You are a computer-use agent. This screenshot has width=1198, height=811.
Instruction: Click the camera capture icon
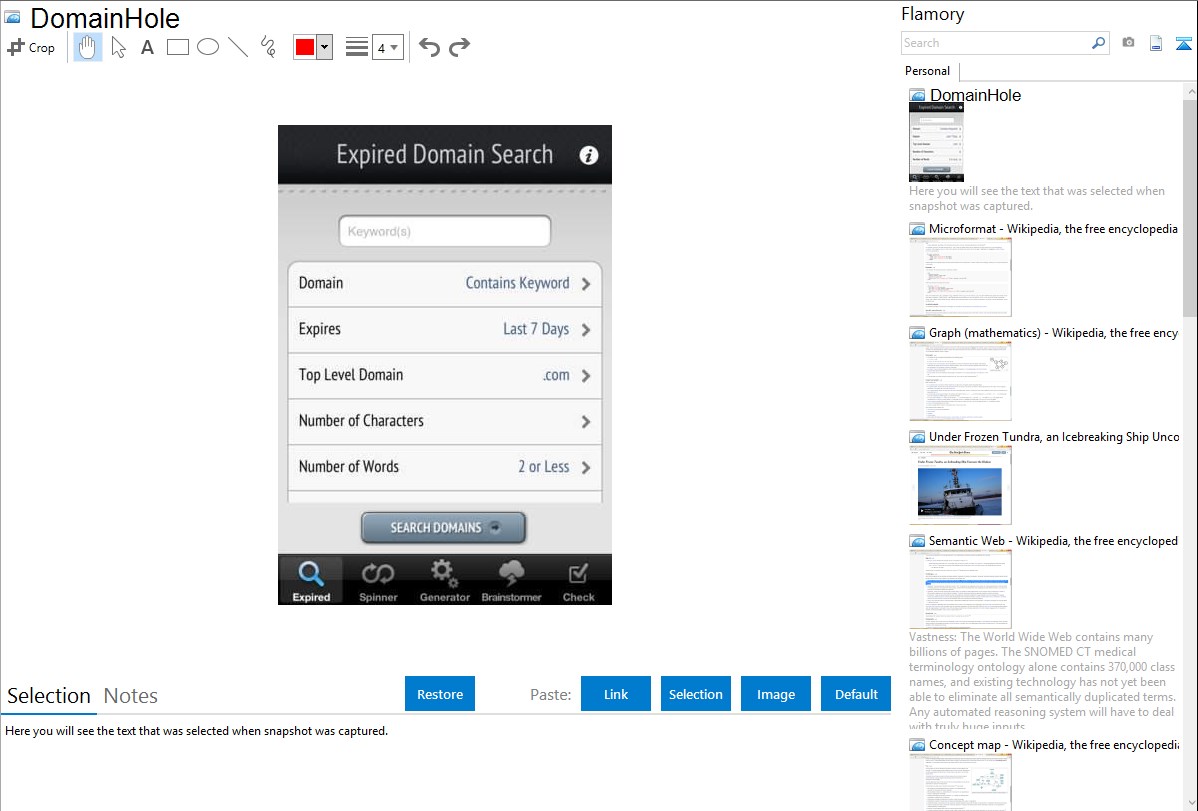click(x=1128, y=43)
